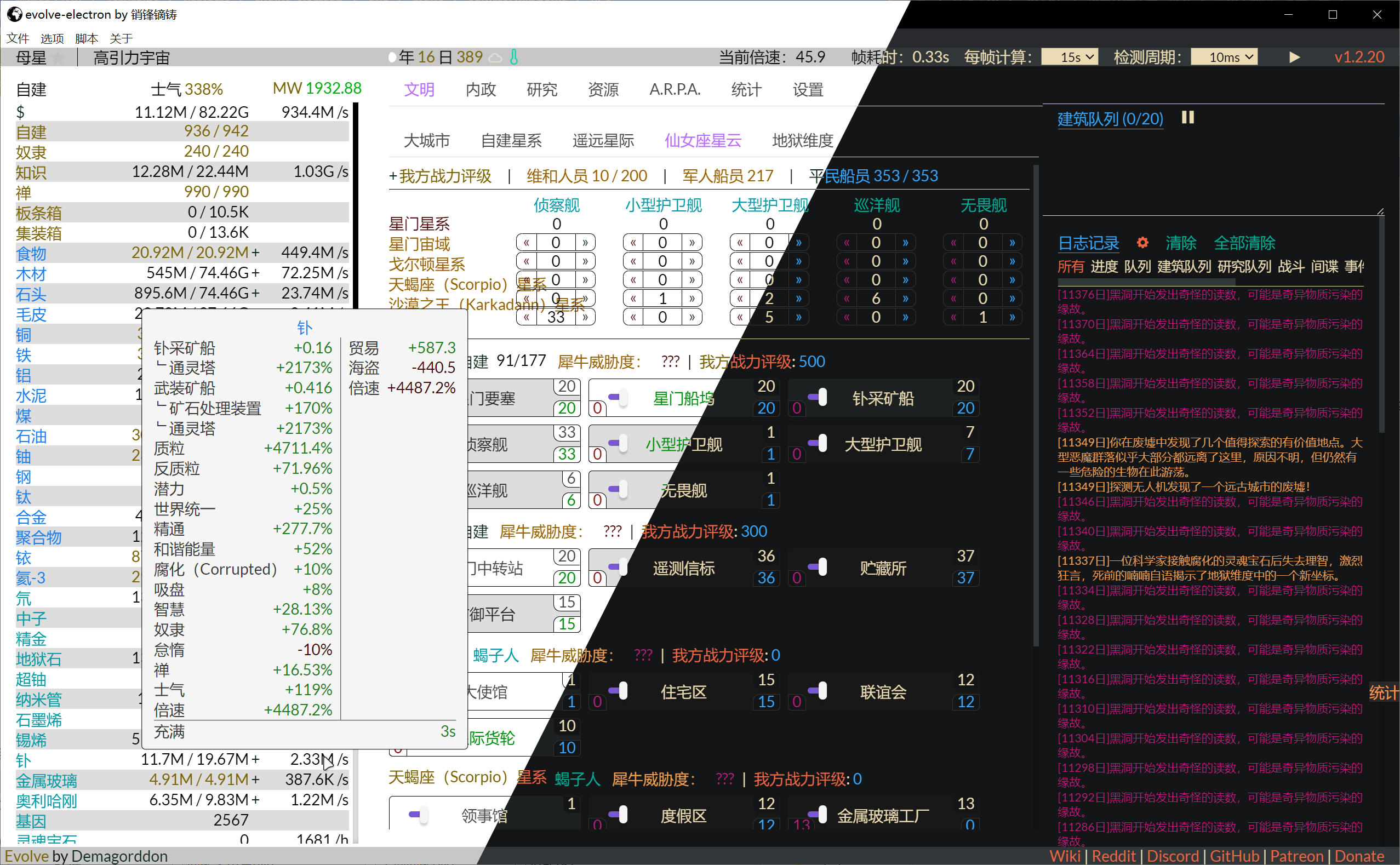The image size is (1400, 865).
Task: Increase 巡洋舰 count for 星门宙域
Action: click(905, 243)
